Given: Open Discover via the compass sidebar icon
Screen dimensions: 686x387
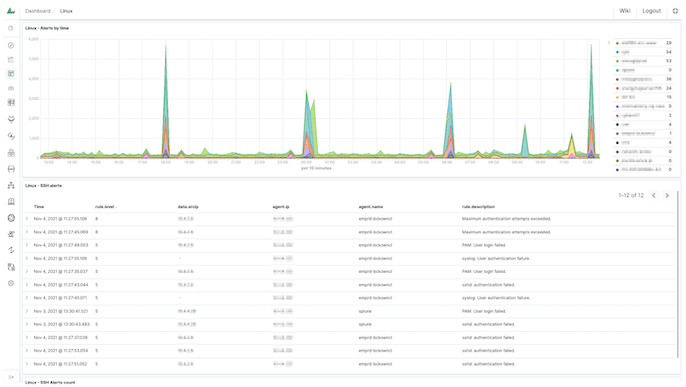Looking at the screenshot, I should [11, 45].
